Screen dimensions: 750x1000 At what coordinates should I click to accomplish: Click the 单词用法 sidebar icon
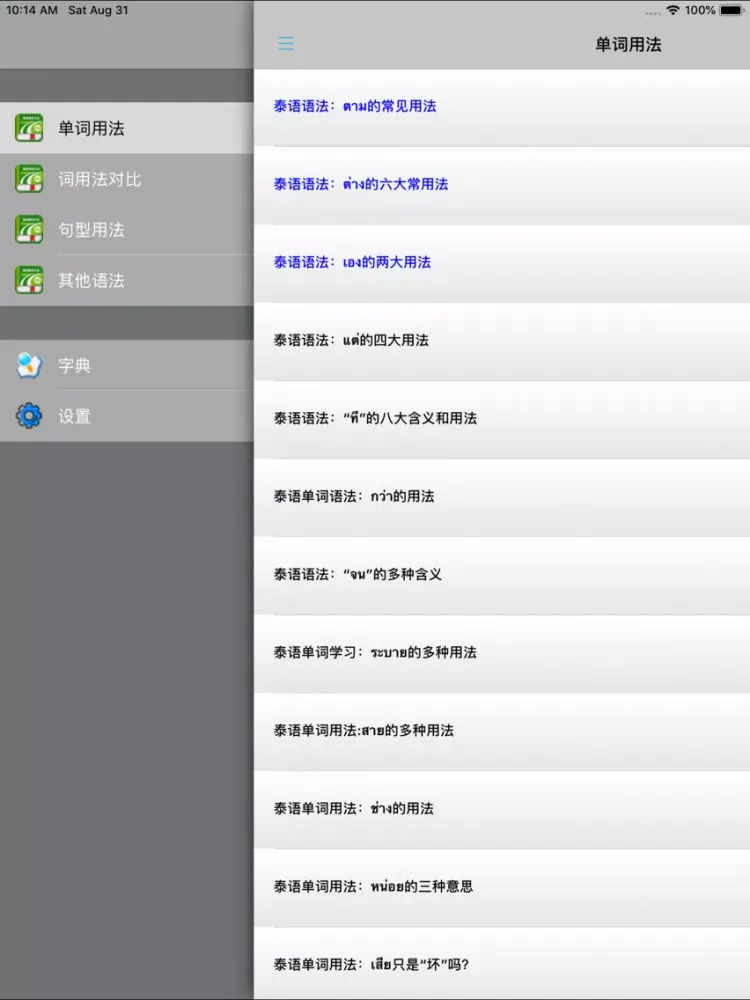tap(29, 128)
